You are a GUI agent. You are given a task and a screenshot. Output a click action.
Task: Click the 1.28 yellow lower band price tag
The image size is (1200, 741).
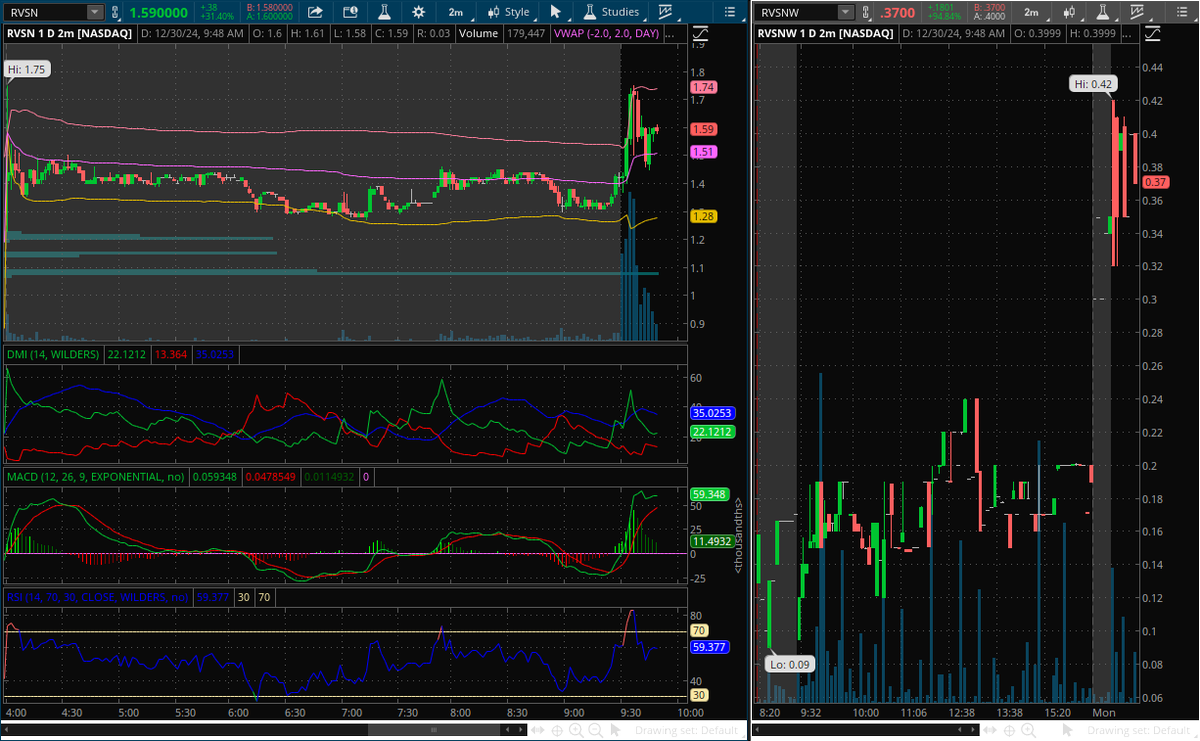(703, 216)
